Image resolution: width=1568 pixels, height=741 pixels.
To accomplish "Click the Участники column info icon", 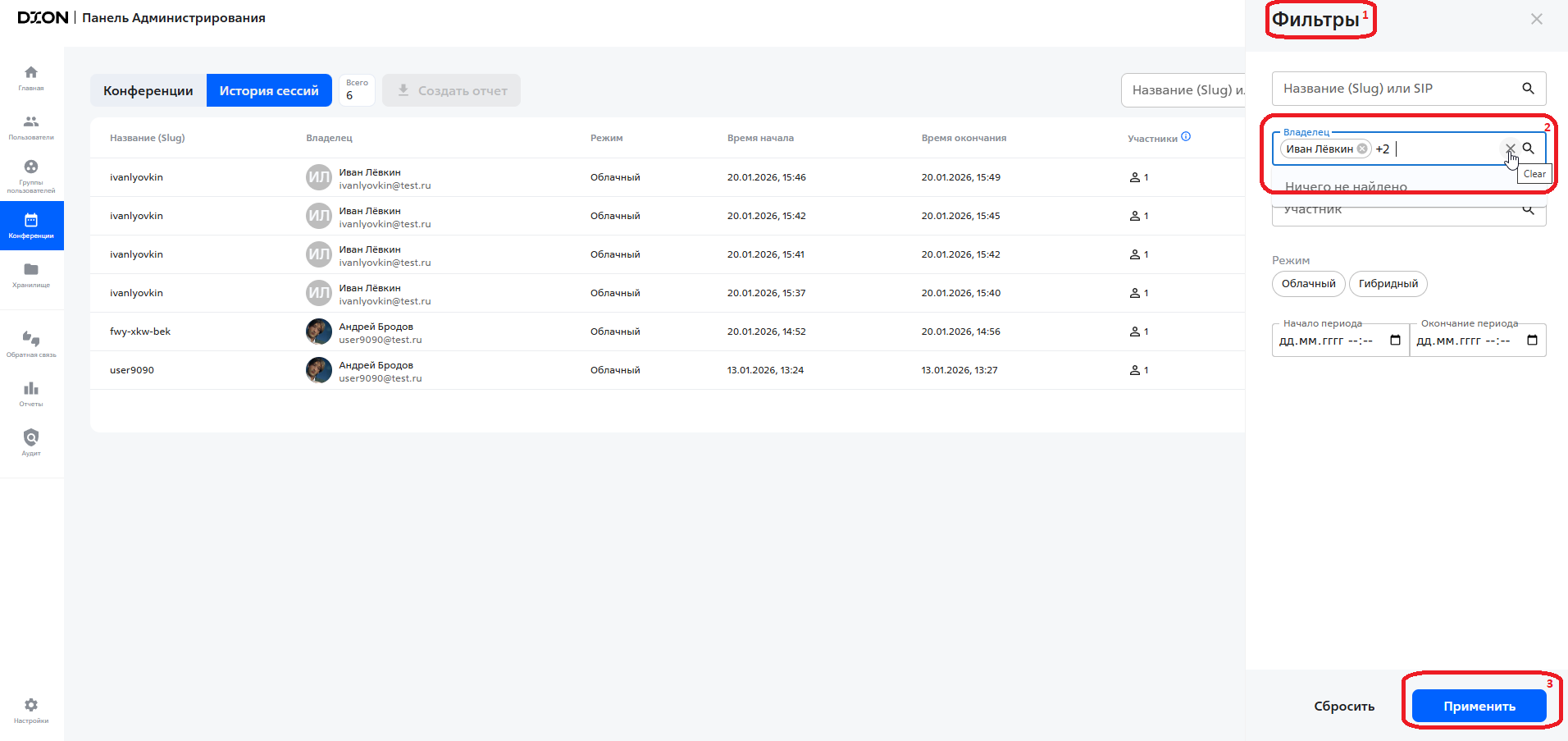I will pos(1186,137).
